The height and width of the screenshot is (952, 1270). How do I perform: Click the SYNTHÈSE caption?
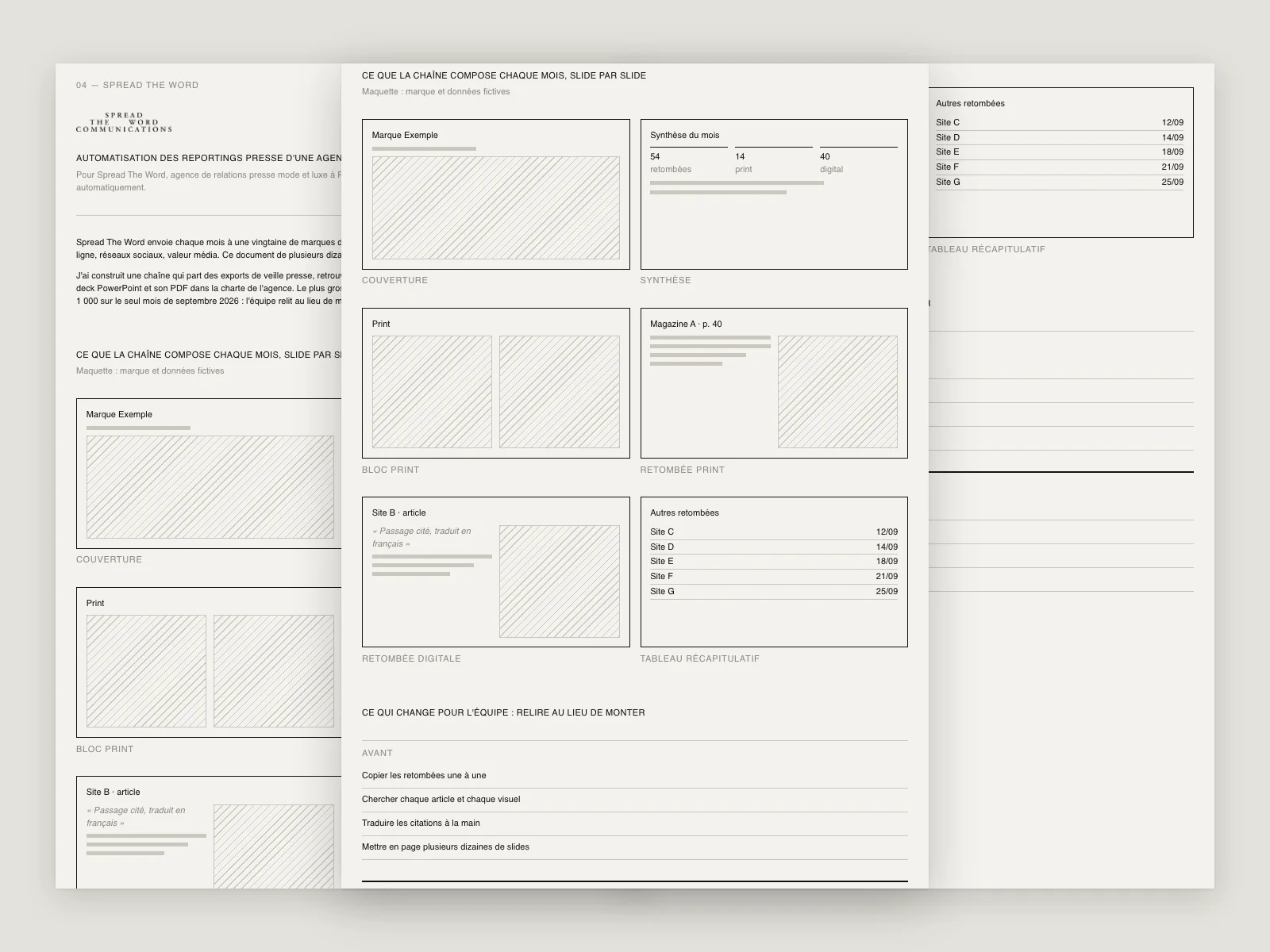[666, 280]
